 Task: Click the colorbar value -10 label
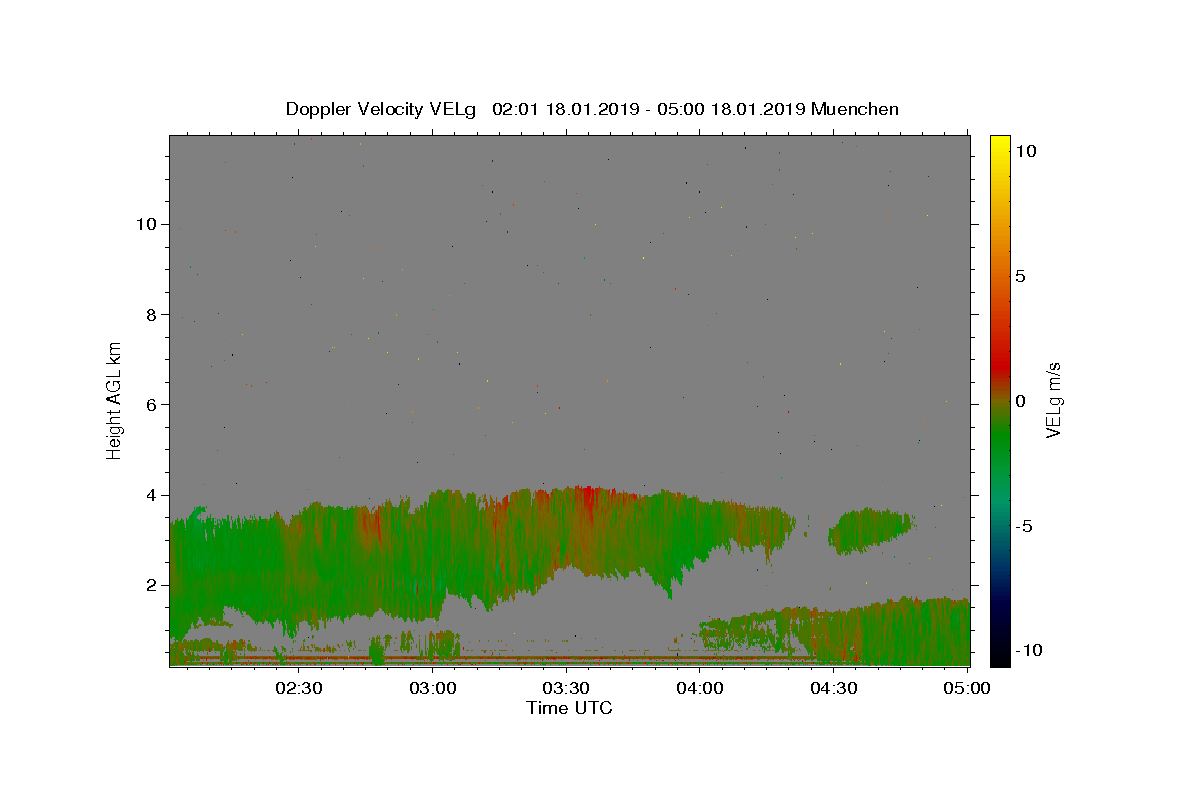[x=1028, y=650]
